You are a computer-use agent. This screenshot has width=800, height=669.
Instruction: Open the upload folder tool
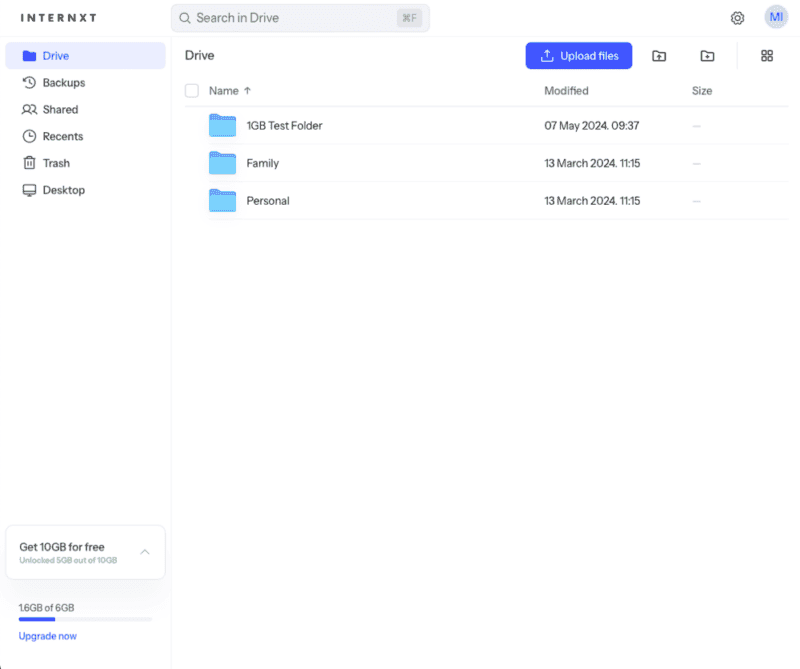click(659, 56)
